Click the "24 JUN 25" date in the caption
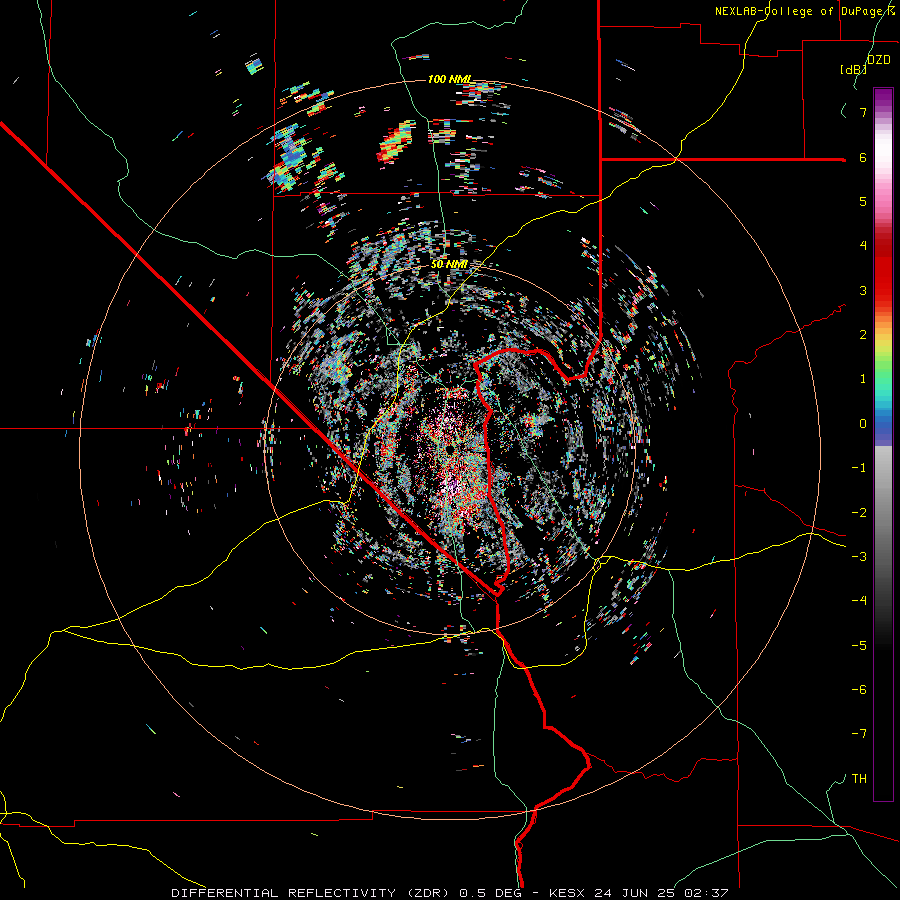This screenshot has height=900, width=900. pyautogui.click(x=635, y=893)
